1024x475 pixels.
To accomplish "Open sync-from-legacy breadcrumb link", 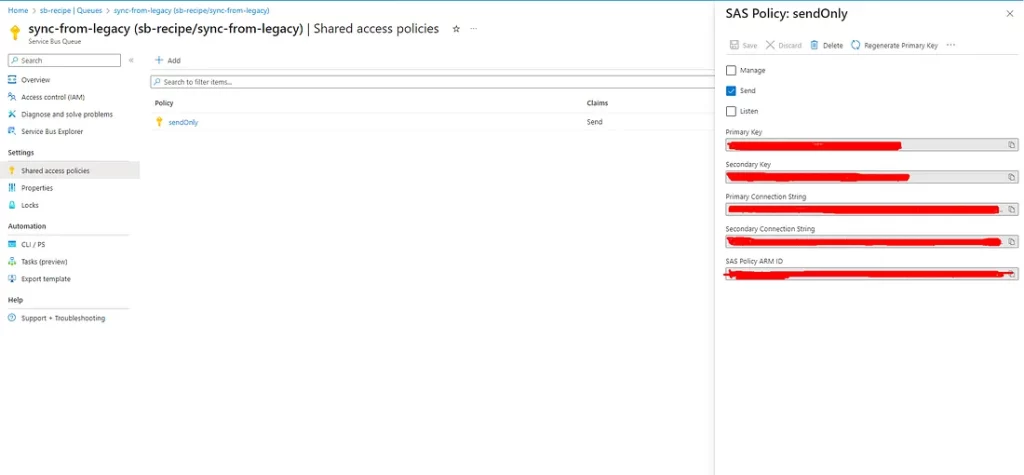I will coord(191,11).
